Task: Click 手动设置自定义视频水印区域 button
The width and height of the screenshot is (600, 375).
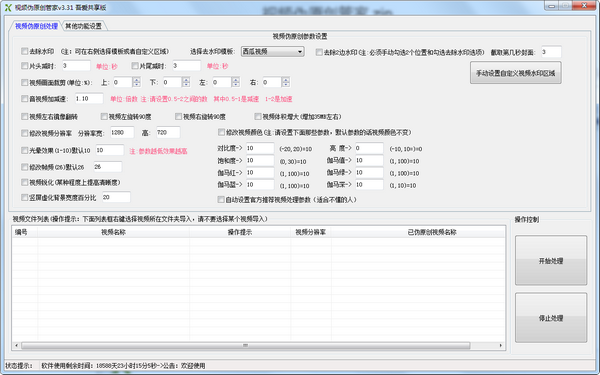Action: coord(515,73)
